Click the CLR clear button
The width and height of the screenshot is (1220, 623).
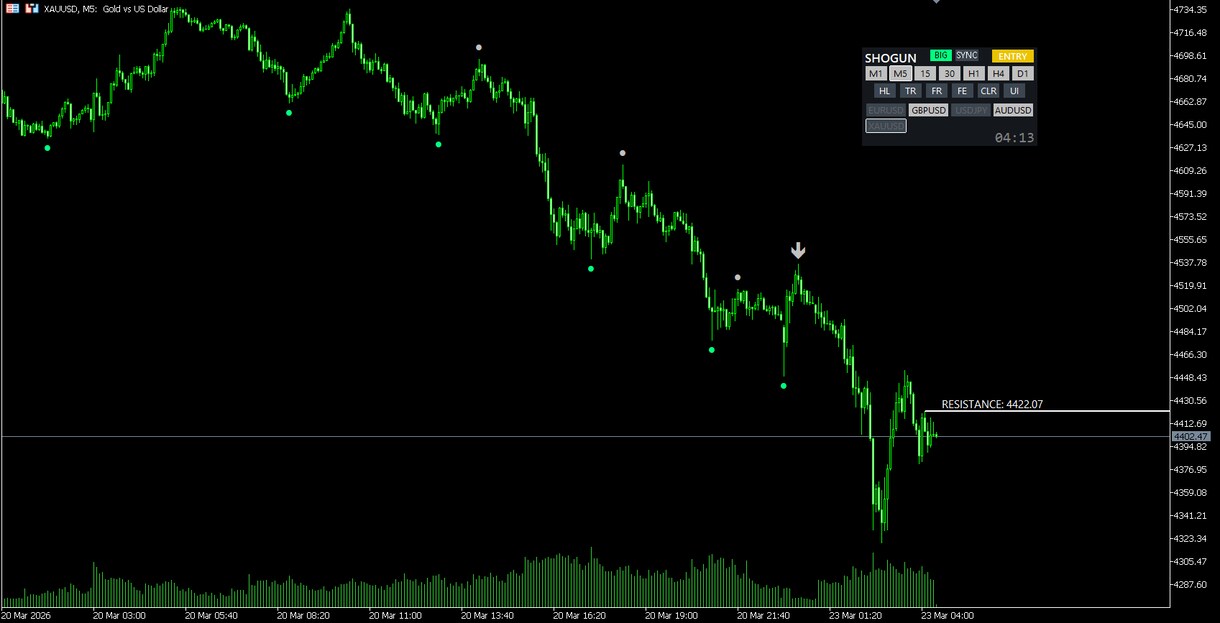988,91
